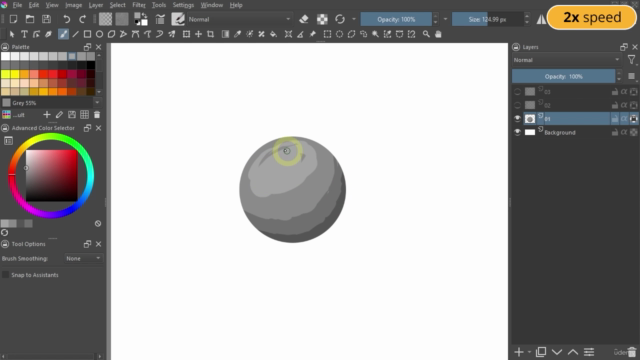The height and width of the screenshot is (360, 640).
Task: Select the Zoom magnifier tool
Action: click(426, 34)
